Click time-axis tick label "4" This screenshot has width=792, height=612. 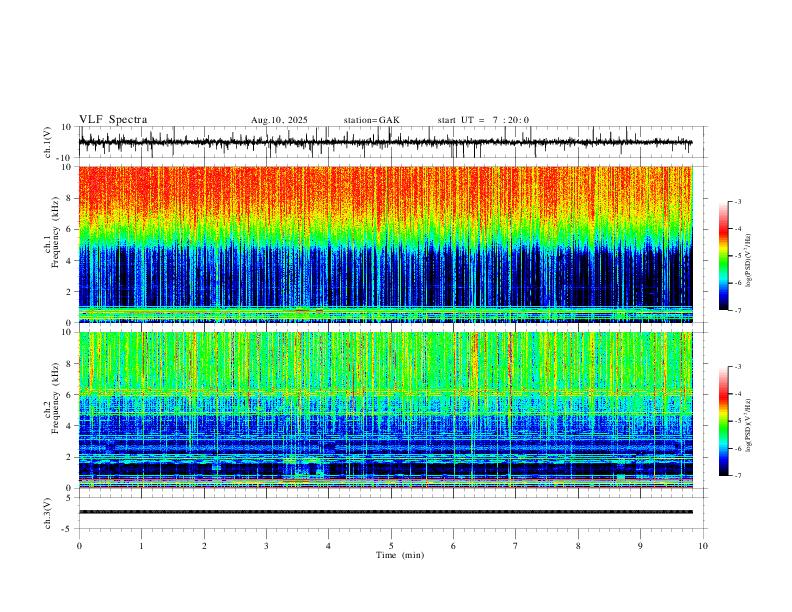(x=329, y=546)
